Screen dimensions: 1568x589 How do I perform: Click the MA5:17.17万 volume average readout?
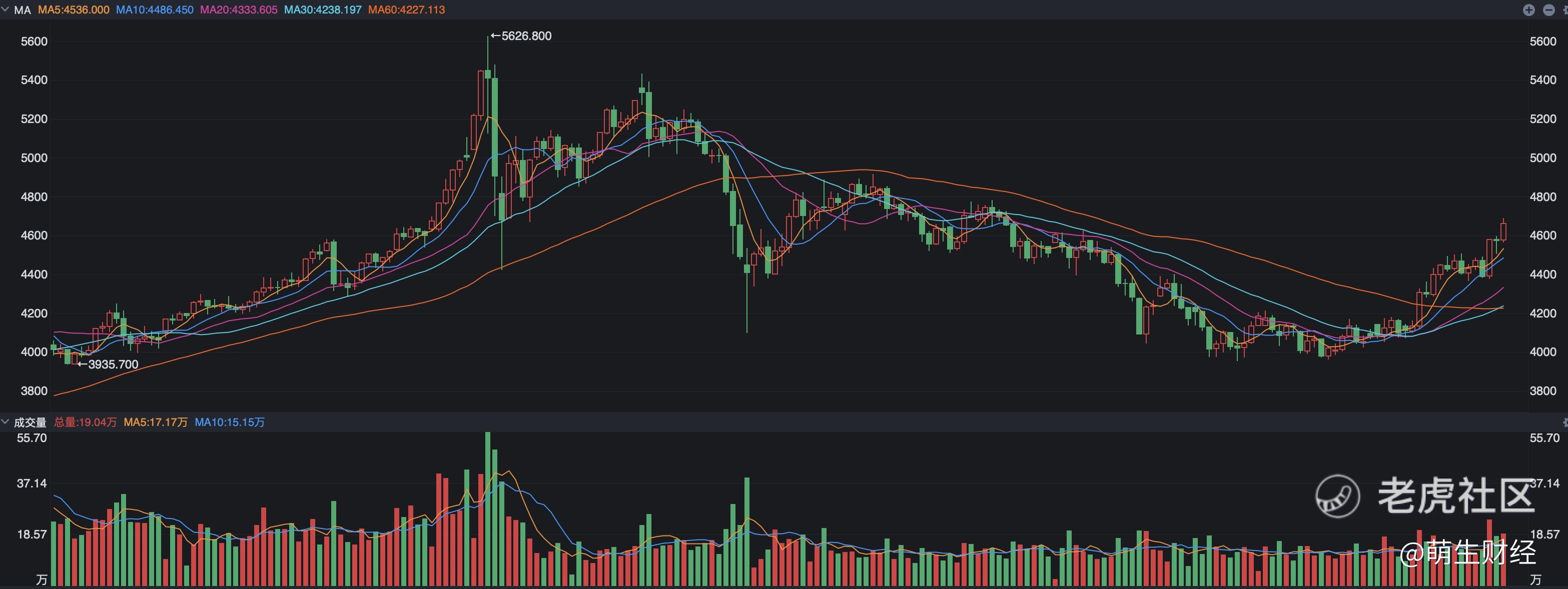156,422
